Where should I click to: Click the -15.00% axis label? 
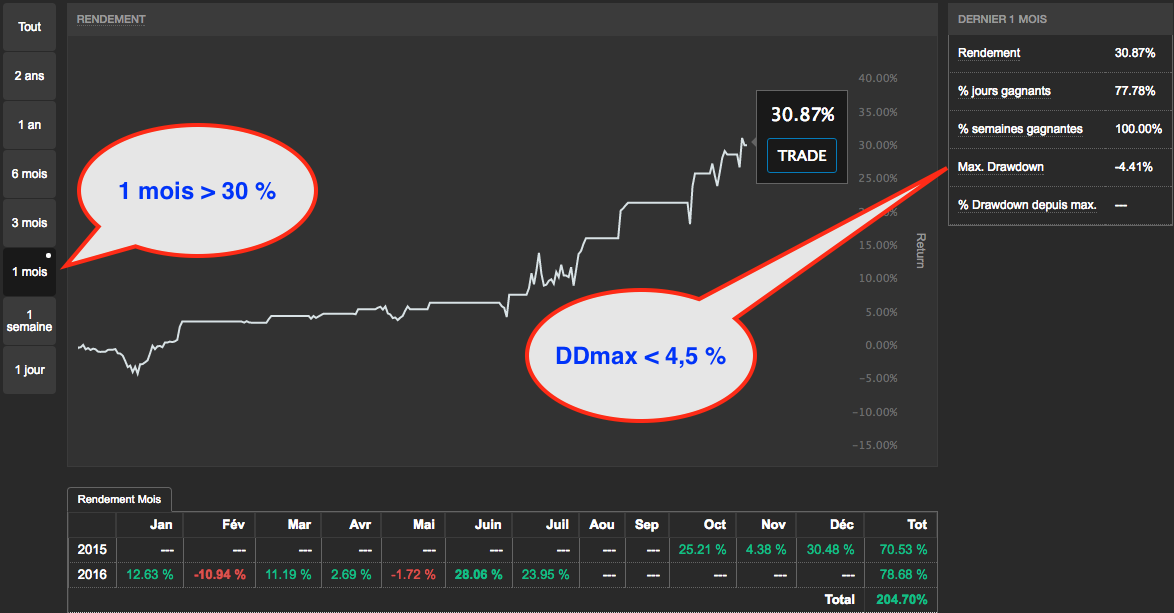[875, 445]
